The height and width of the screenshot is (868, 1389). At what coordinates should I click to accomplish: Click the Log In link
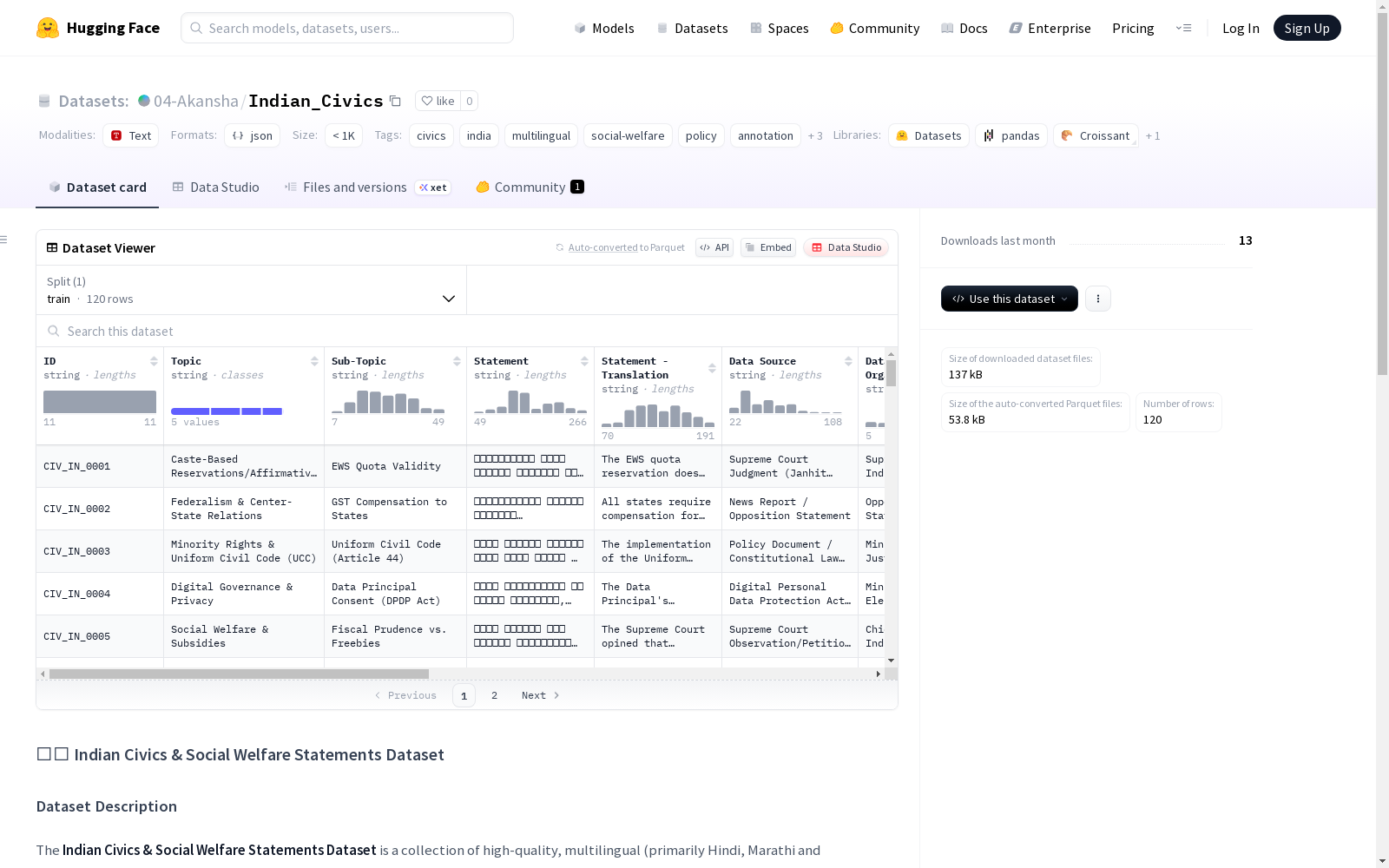coord(1241,28)
